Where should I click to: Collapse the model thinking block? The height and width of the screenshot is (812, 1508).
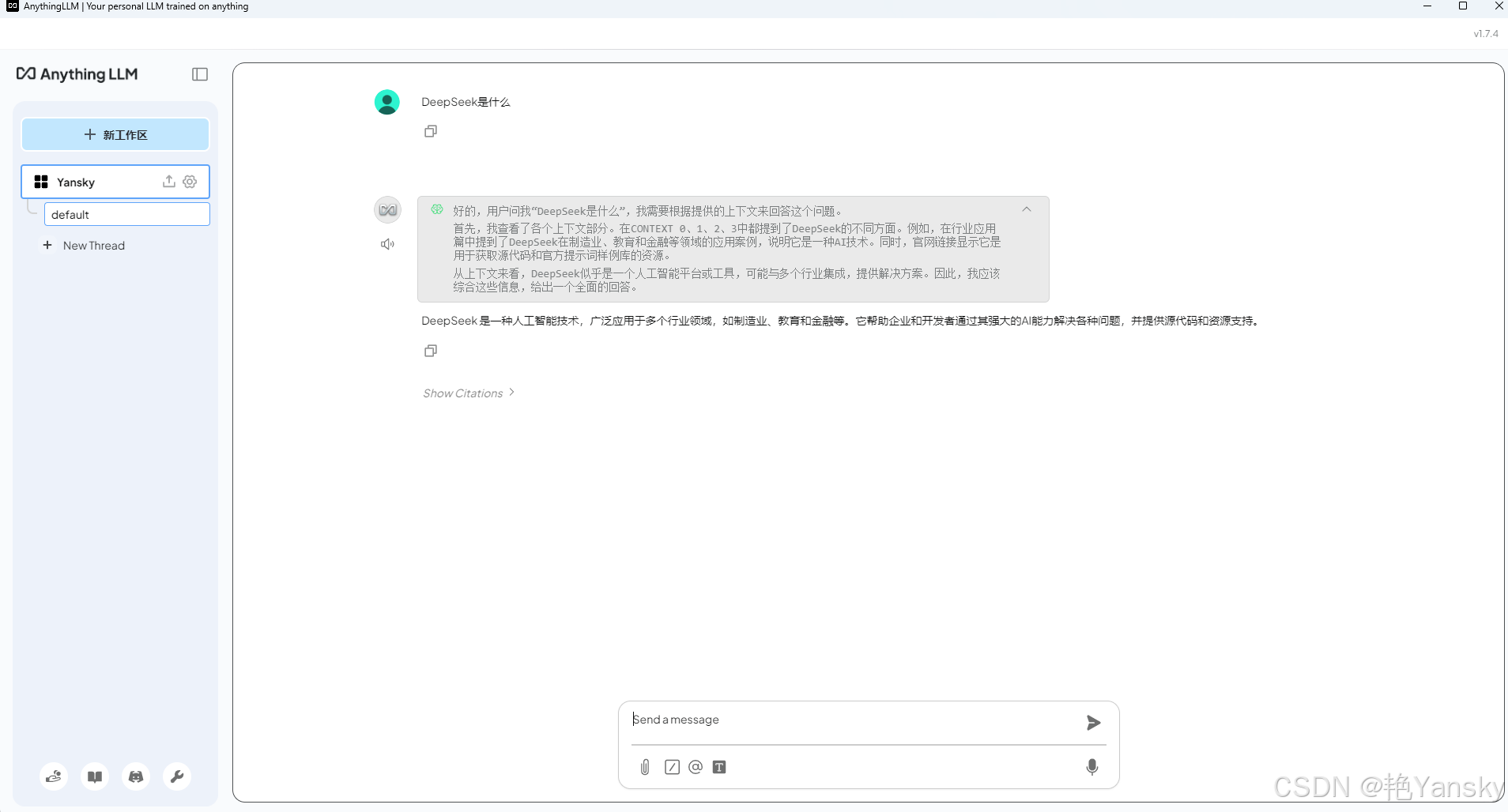click(1027, 209)
